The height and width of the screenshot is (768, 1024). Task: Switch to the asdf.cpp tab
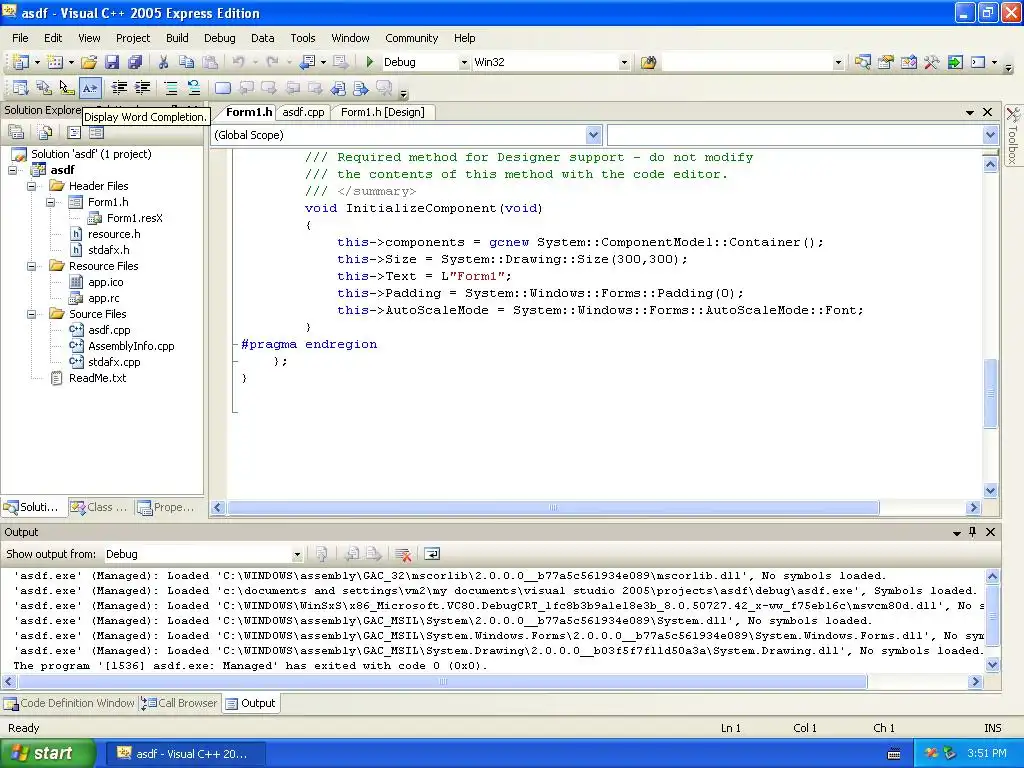click(303, 112)
